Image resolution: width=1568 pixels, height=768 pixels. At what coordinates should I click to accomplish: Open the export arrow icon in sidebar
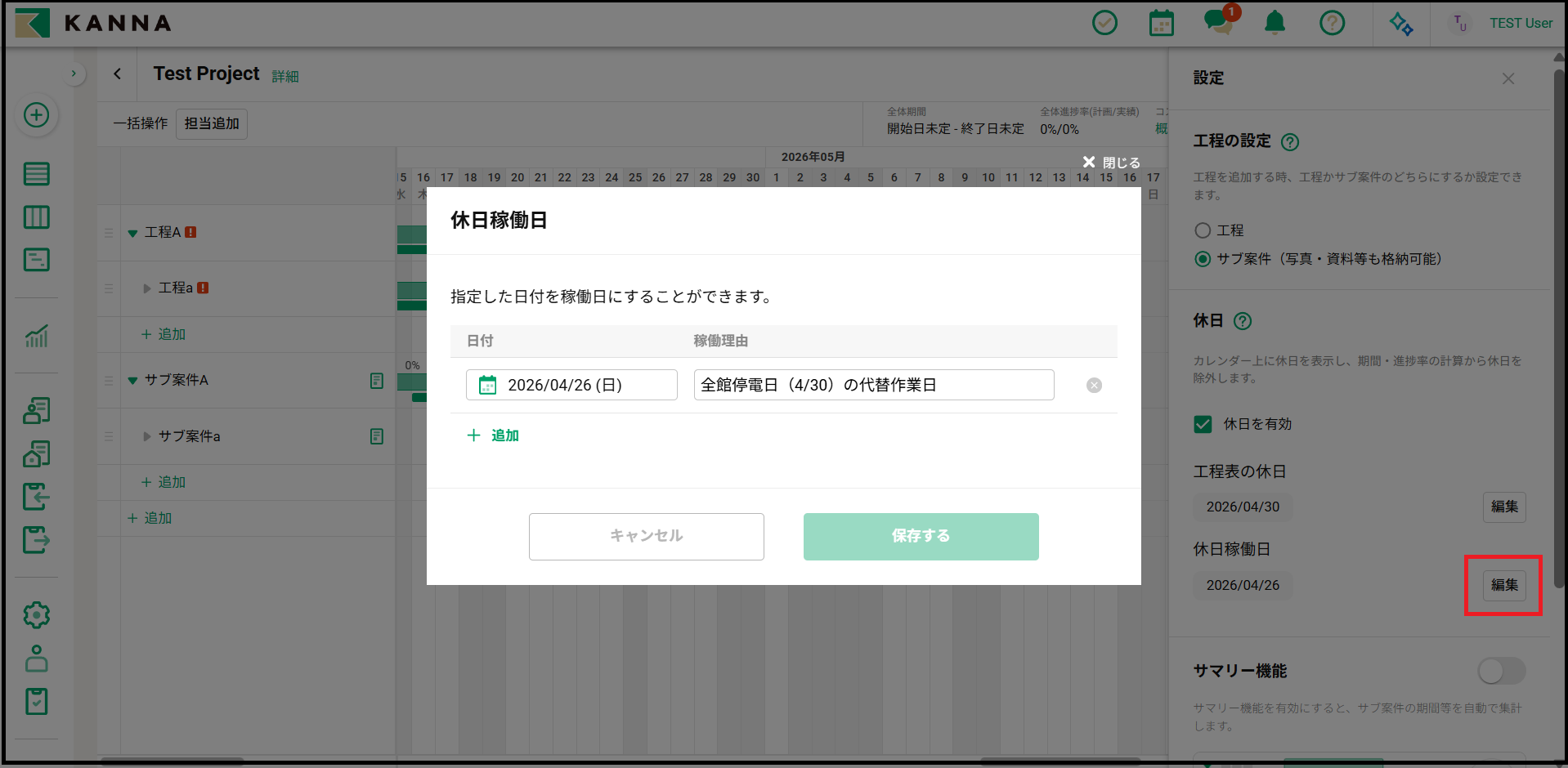[36, 539]
